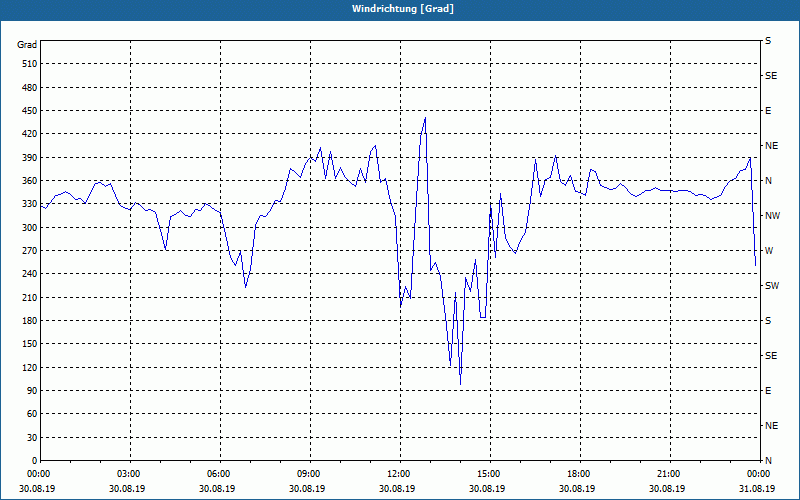The height and width of the screenshot is (500, 800).
Task: Pick the 390 left axis value
Action: tap(29, 158)
